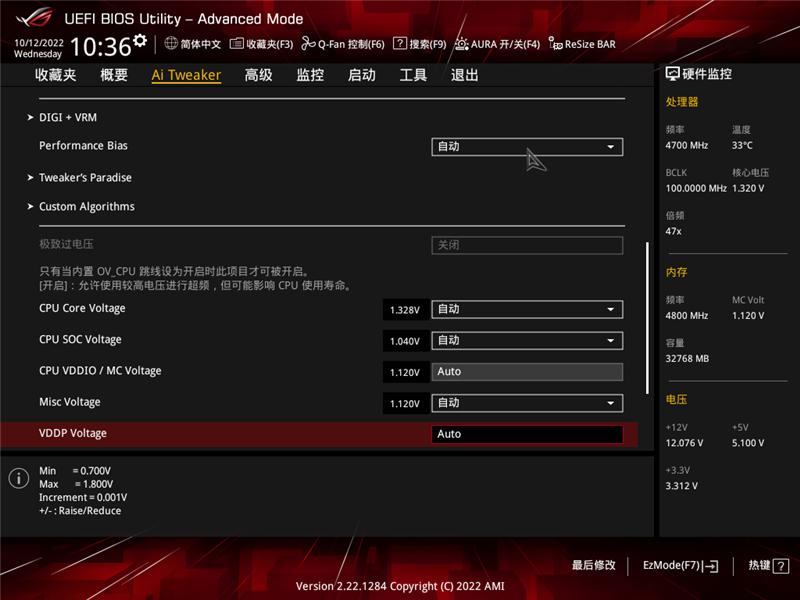The image size is (800, 600).
Task: Click the CPU VDDIO 1.120V value
Action: (405, 372)
